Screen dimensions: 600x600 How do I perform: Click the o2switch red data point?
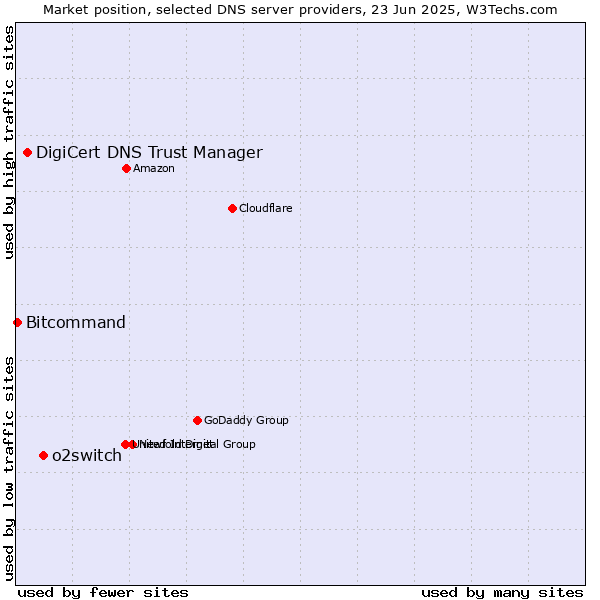coord(44,455)
